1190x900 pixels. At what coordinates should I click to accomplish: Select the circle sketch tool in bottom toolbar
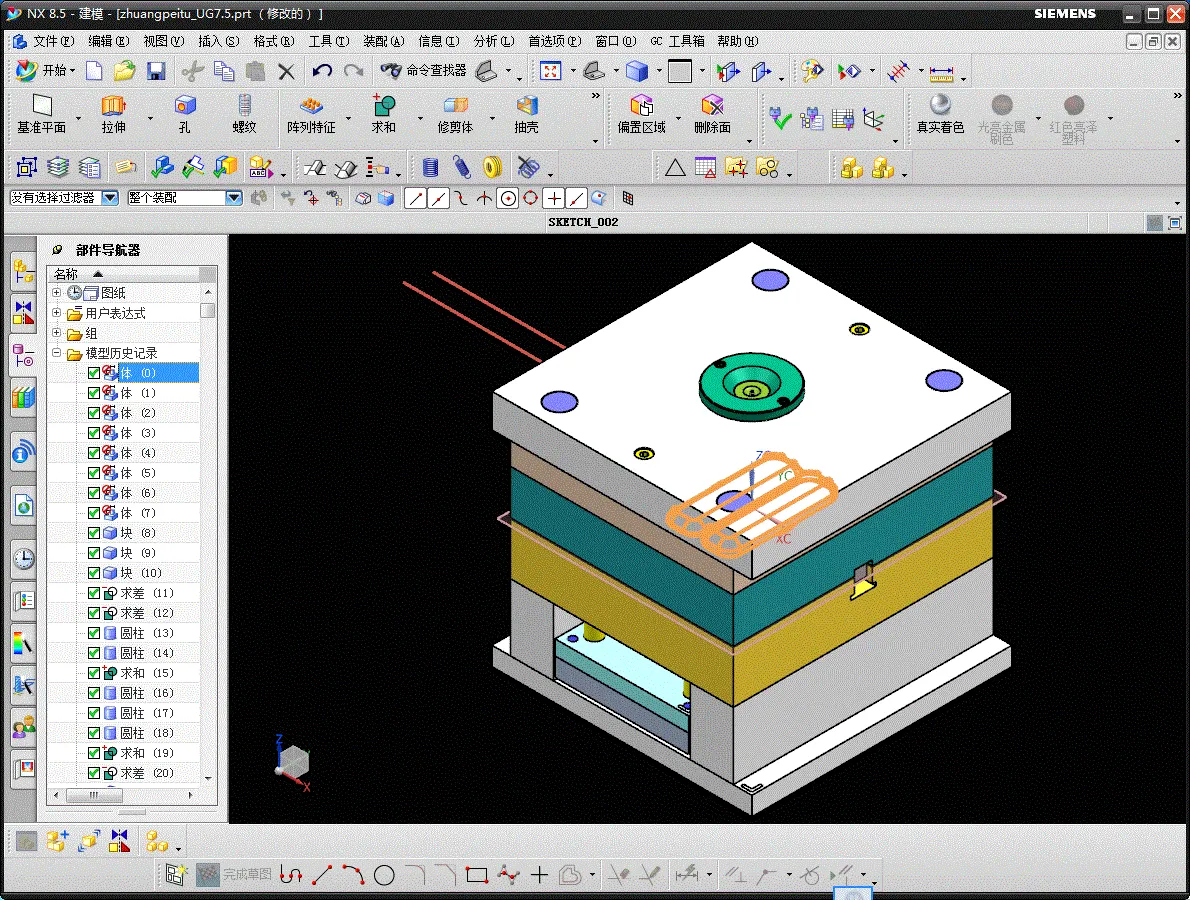pyautogui.click(x=384, y=876)
